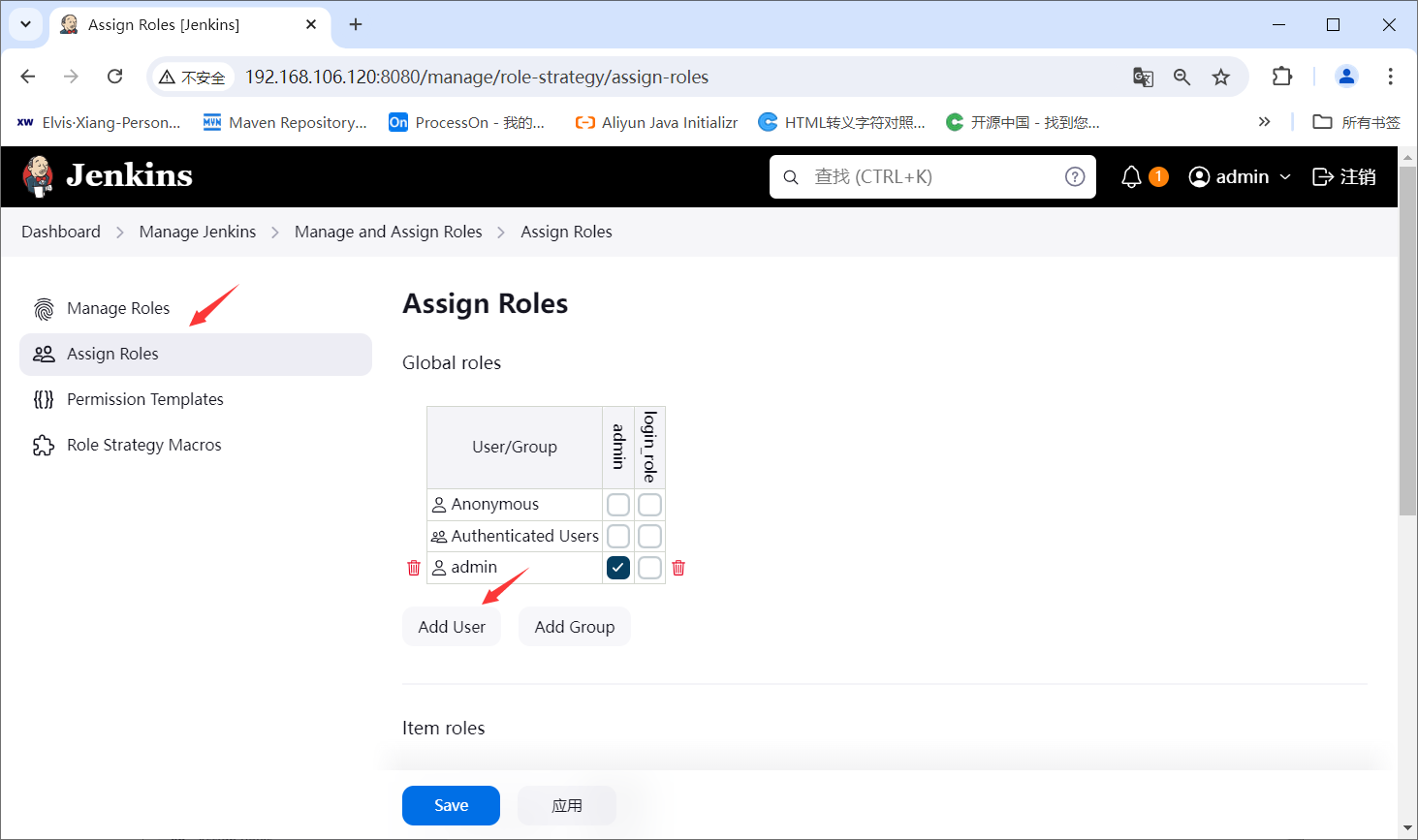The image size is (1418, 840).
Task: Open the browser extensions puzzle icon
Action: 1282,77
